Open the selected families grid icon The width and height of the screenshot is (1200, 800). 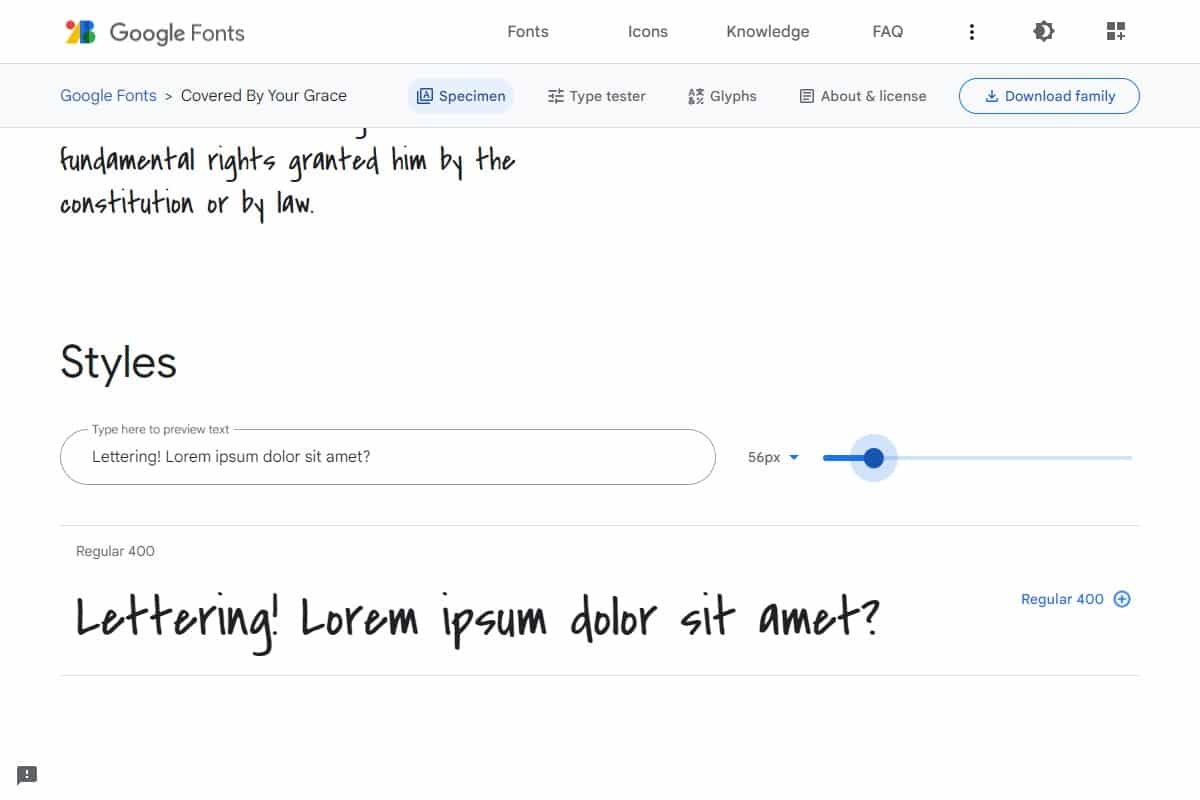coord(1116,32)
